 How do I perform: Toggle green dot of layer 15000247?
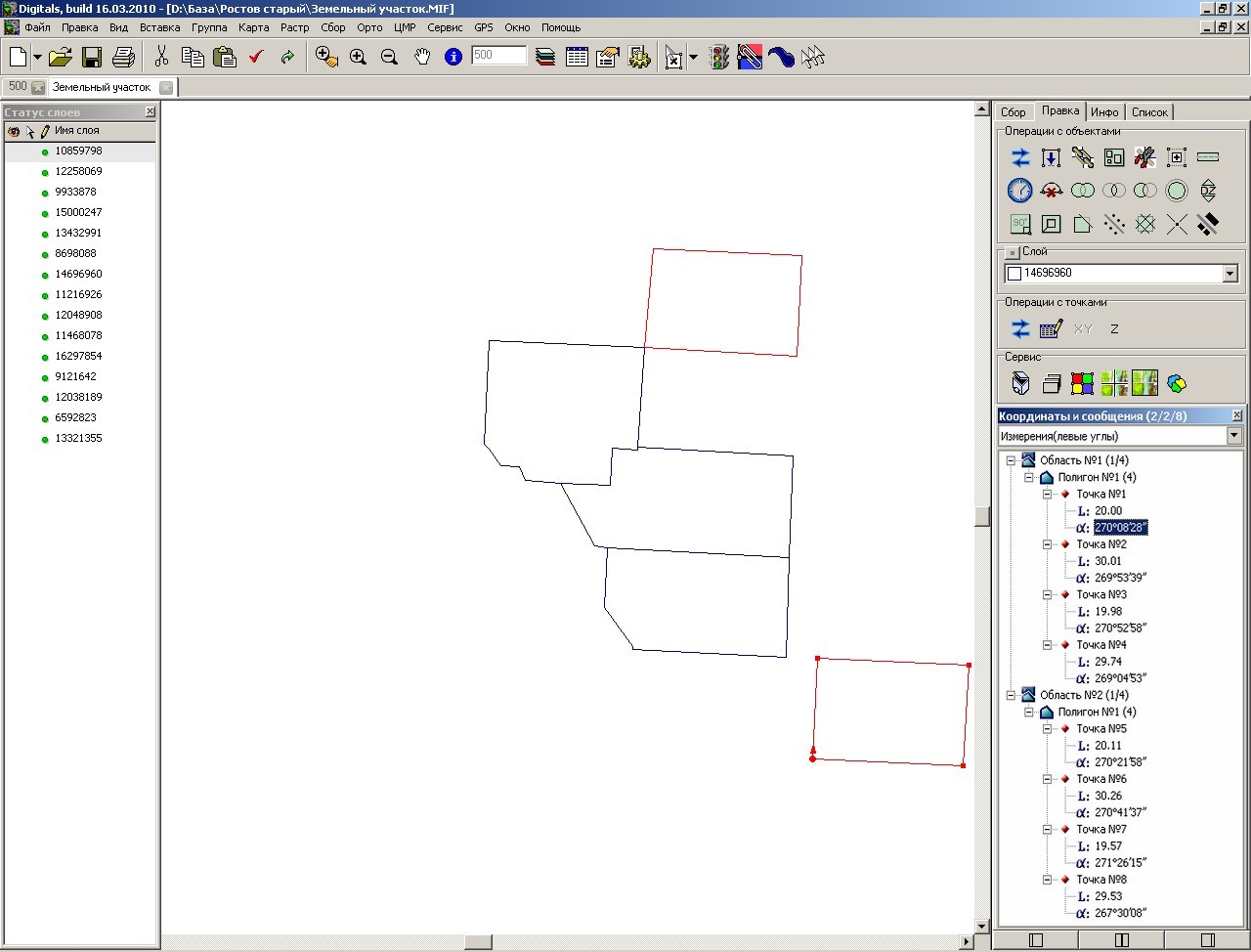tap(45, 214)
